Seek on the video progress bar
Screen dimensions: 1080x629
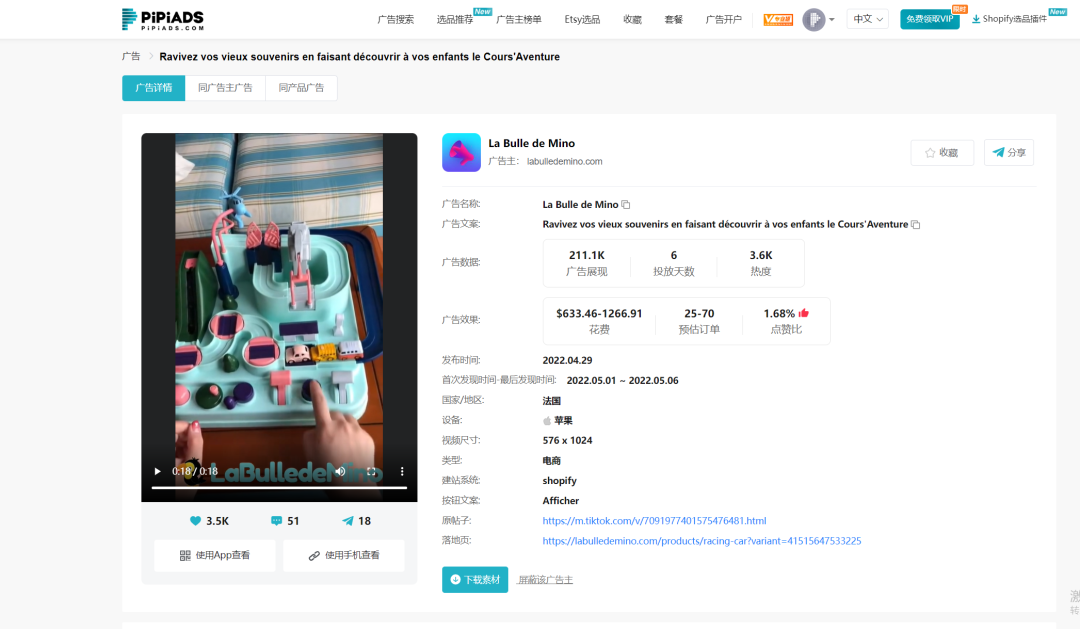[279, 488]
